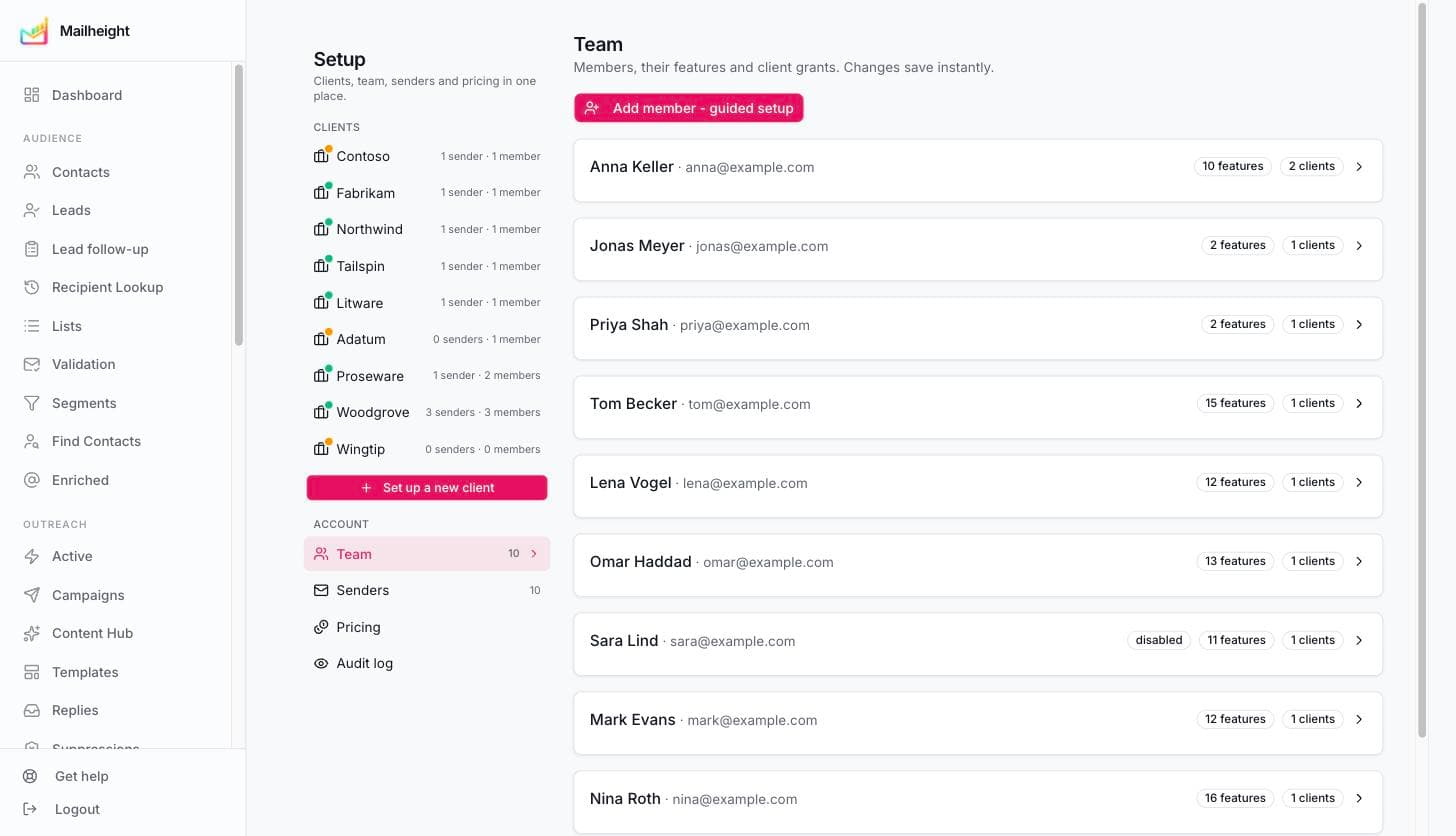Click the Senders envelope icon

pyautogui.click(x=321, y=590)
